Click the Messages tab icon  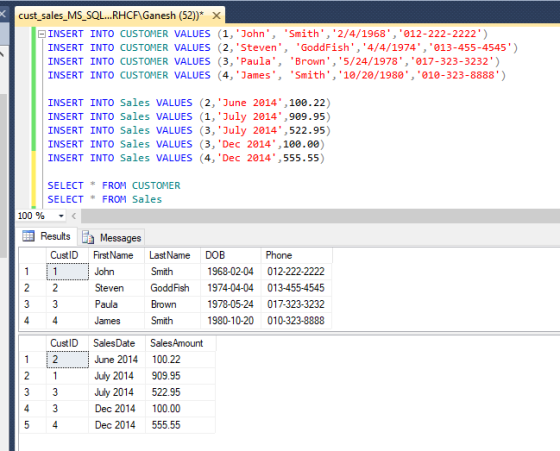88,237
